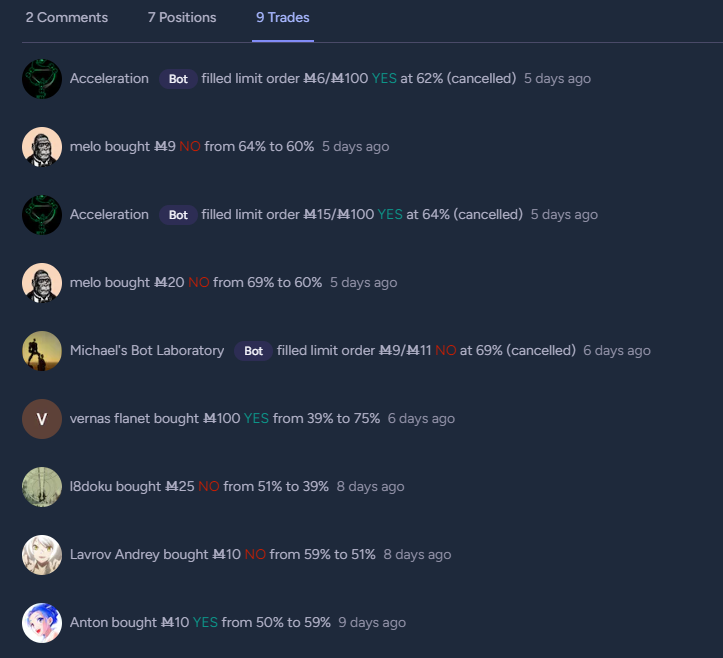The image size is (723, 658).
Task: Select the 9 Trades tab
Action: tap(283, 18)
